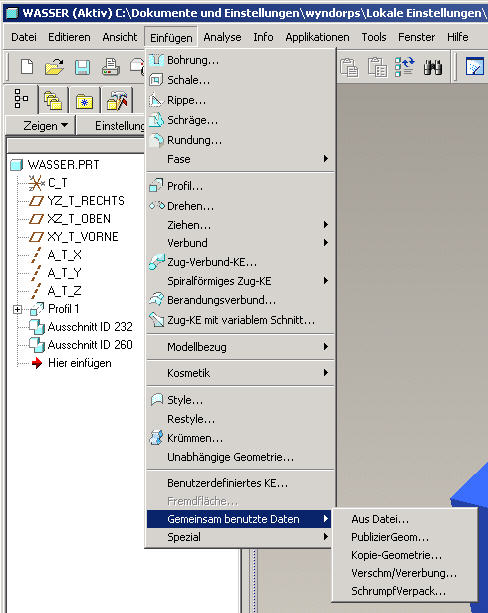Save the model with the diskette icon
This screenshot has height=613, width=488.
(x=83, y=67)
